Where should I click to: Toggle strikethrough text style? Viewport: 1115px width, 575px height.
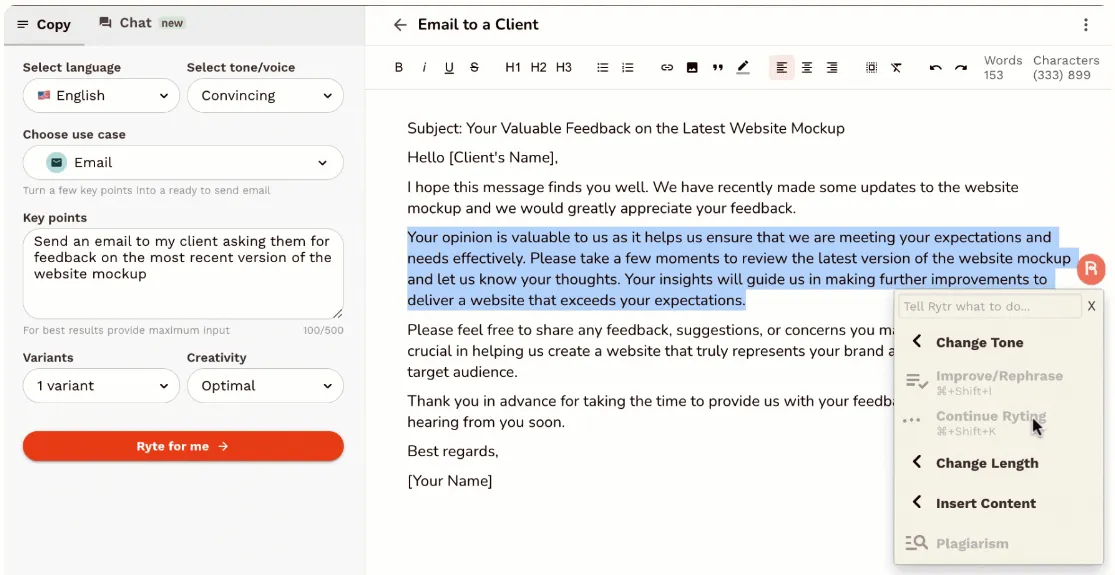click(474, 68)
